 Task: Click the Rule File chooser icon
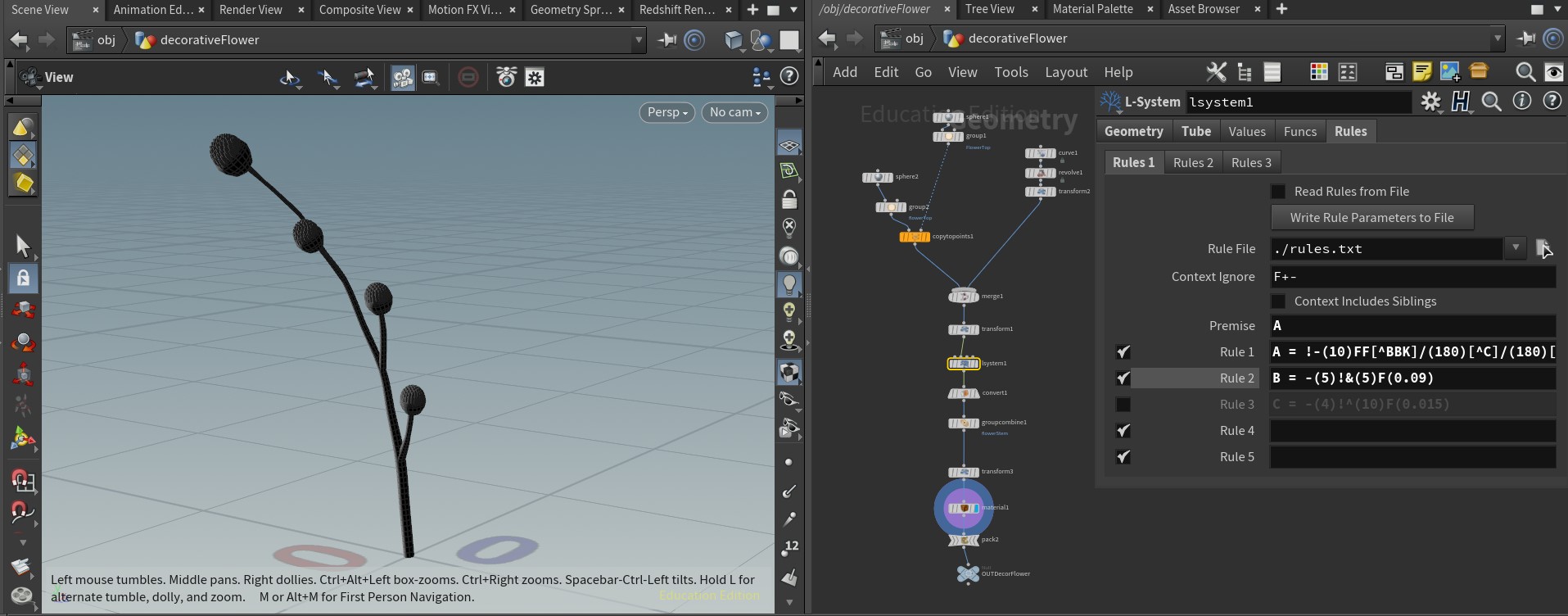pos(1543,248)
